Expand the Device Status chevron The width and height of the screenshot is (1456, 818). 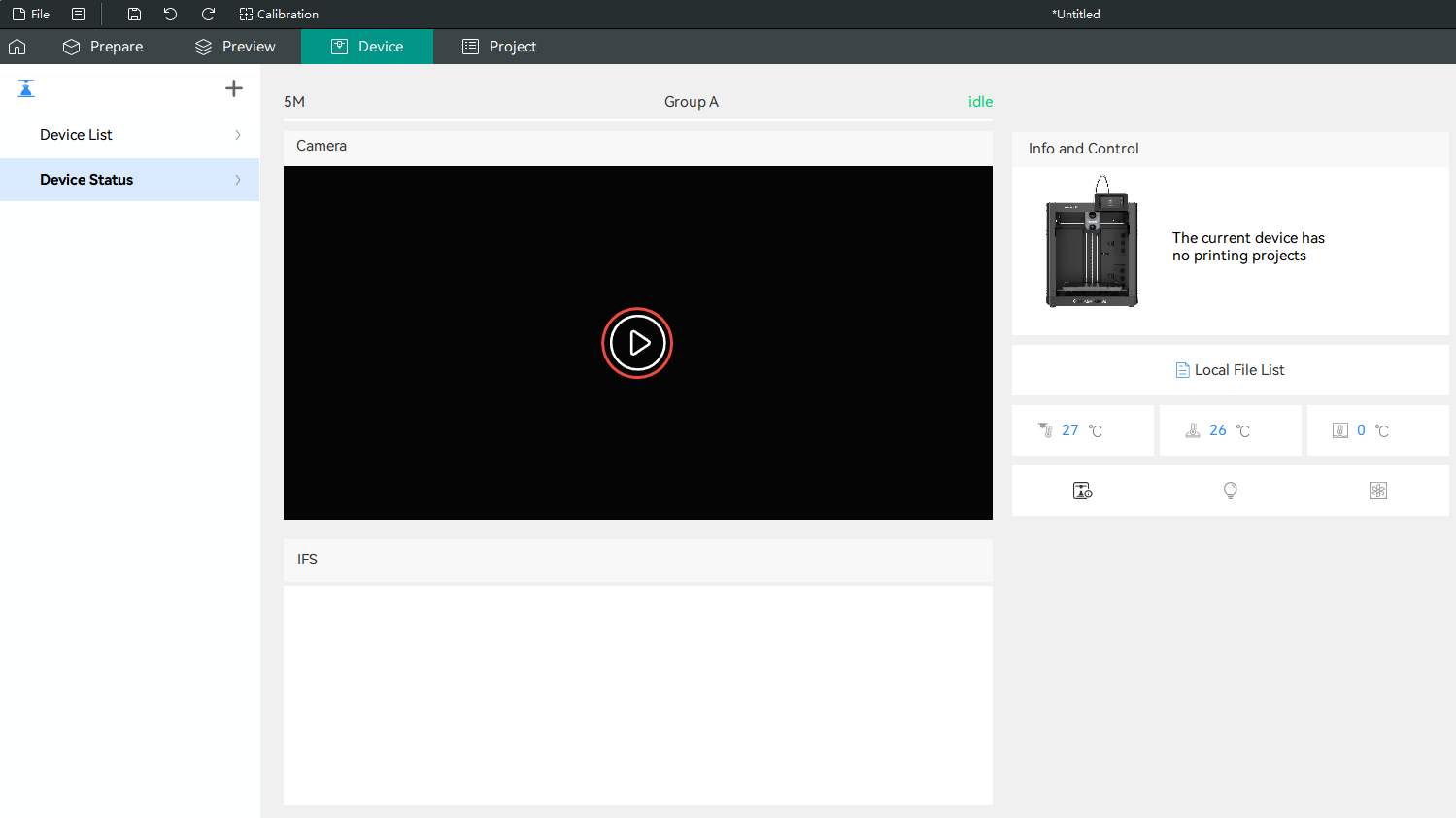pos(238,180)
